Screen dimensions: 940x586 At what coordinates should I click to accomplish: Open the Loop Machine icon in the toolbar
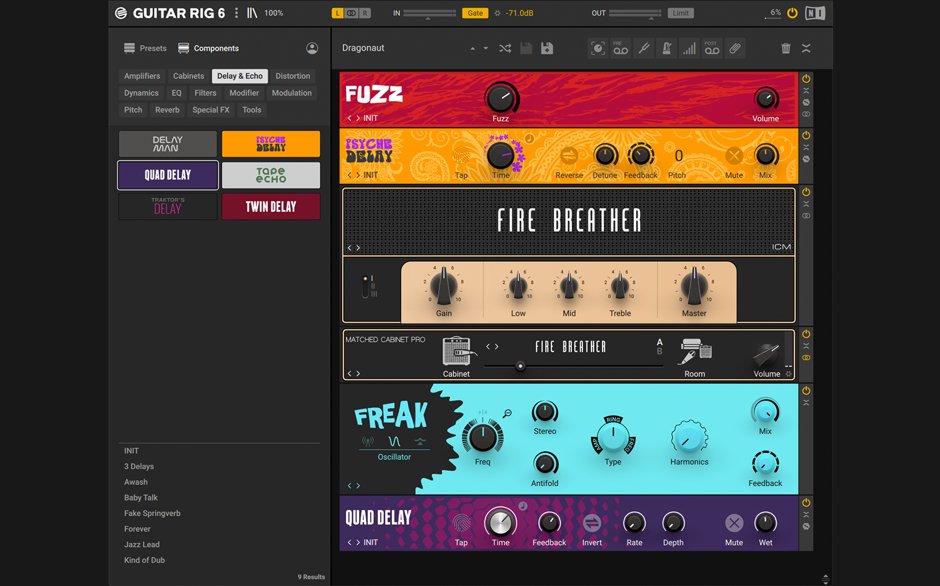point(596,47)
